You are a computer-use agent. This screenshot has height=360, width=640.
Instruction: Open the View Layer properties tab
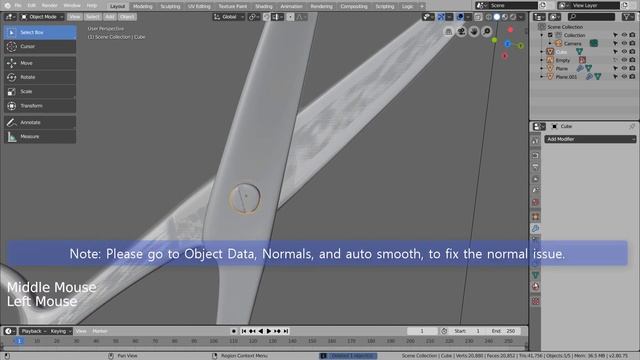pyautogui.click(x=536, y=179)
